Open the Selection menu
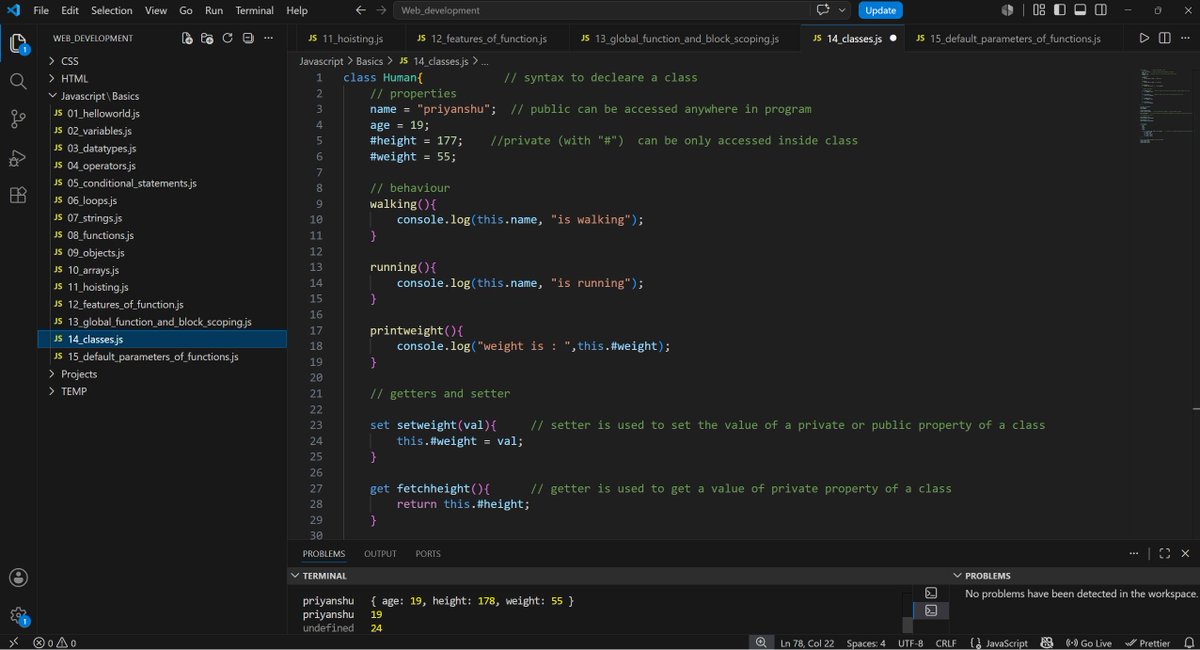 pos(111,10)
